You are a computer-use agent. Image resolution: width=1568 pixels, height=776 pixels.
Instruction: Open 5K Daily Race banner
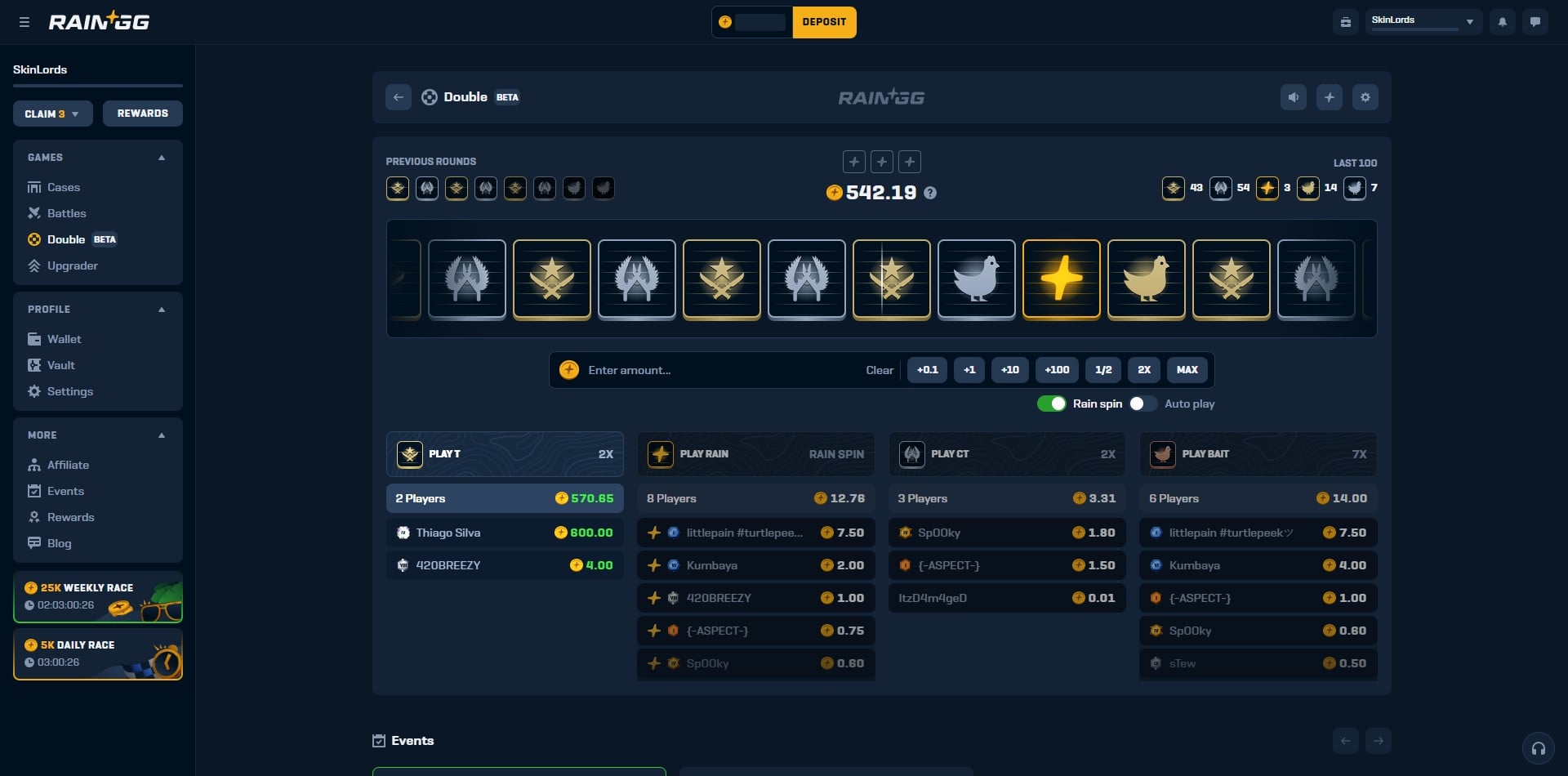tap(98, 654)
